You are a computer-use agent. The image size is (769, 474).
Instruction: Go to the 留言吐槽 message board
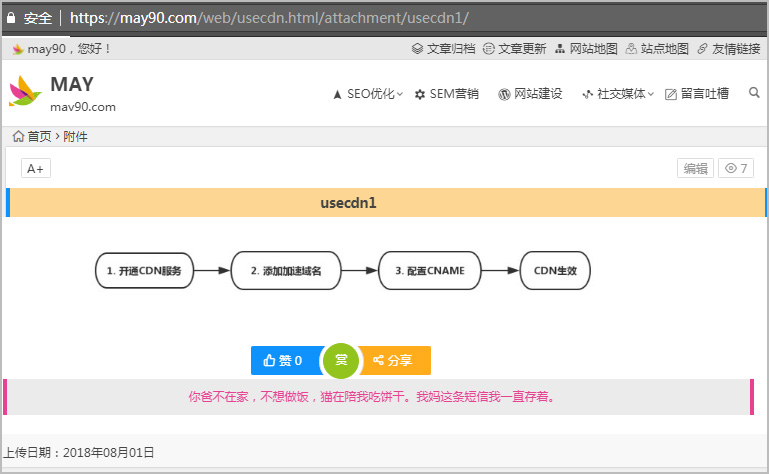click(x=697, y=94)
